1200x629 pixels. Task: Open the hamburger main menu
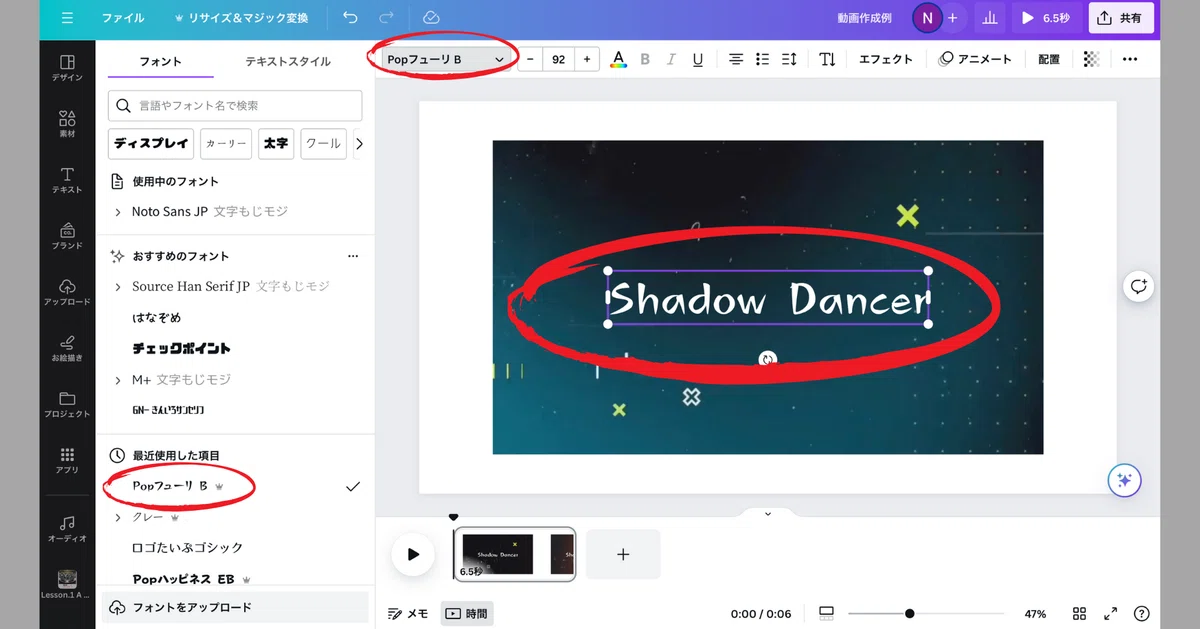67,18
